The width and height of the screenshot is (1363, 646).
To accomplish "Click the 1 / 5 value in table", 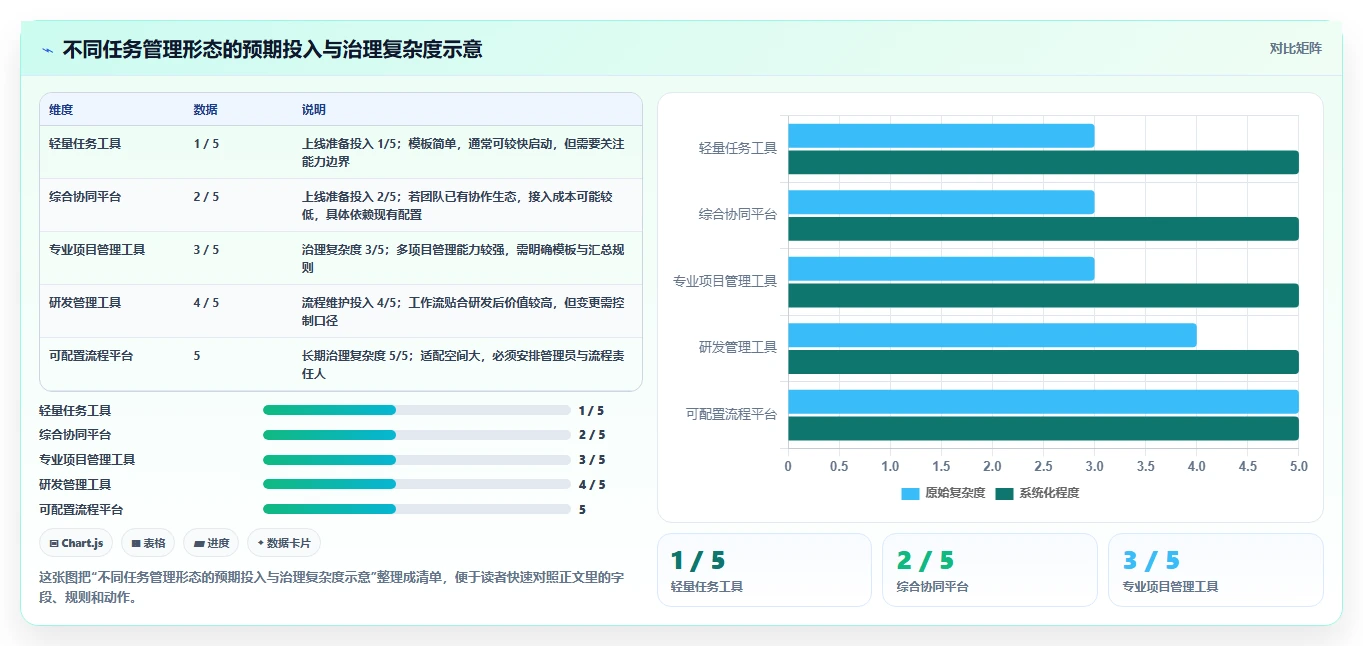I will [206, 144].
